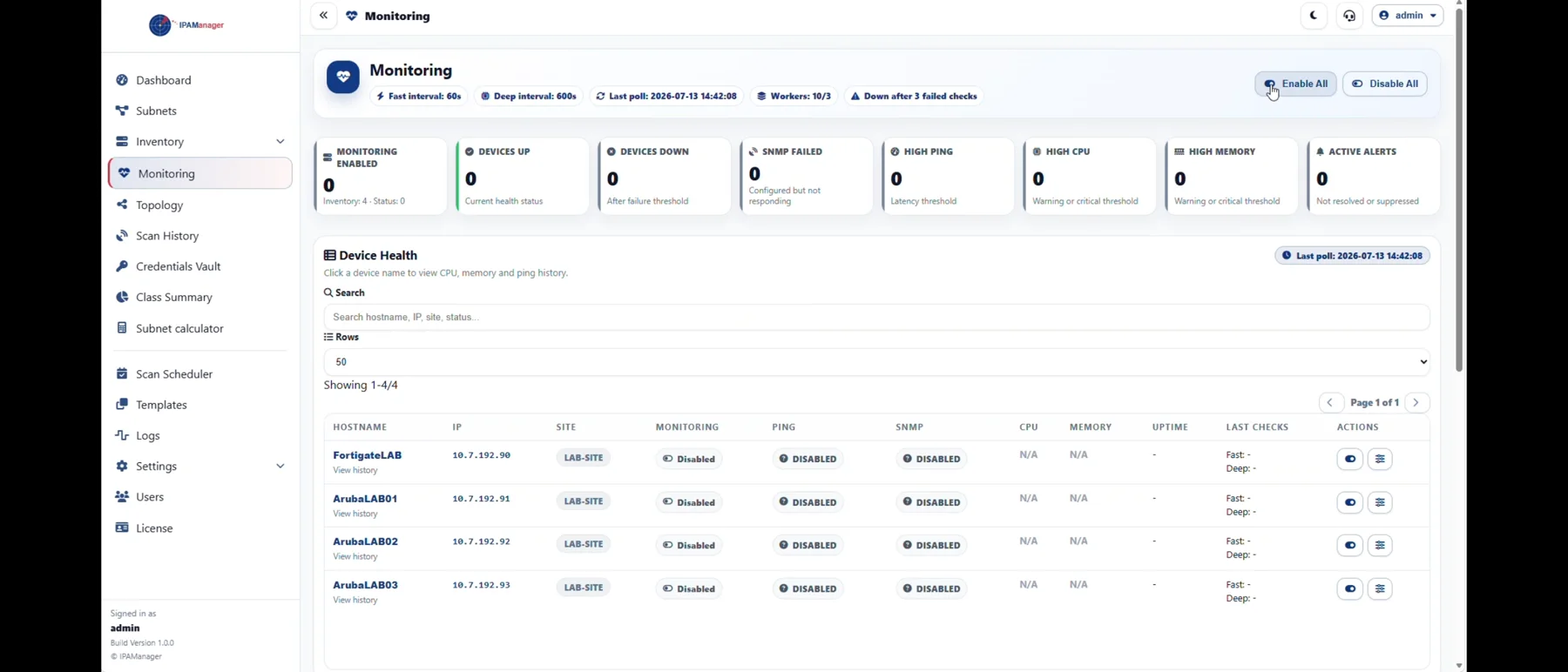The height and width of the screenshot is (672, 1568).
Task: Click SNMP Failed stat card
Action: tap(807, 176)
